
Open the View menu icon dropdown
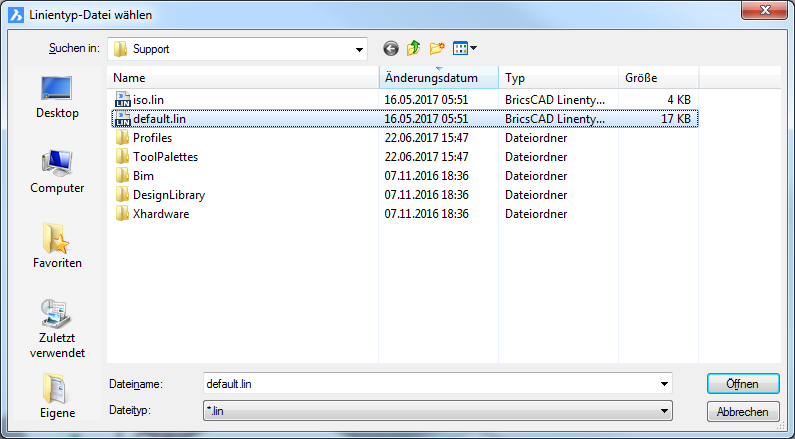[x=465, y=48]
